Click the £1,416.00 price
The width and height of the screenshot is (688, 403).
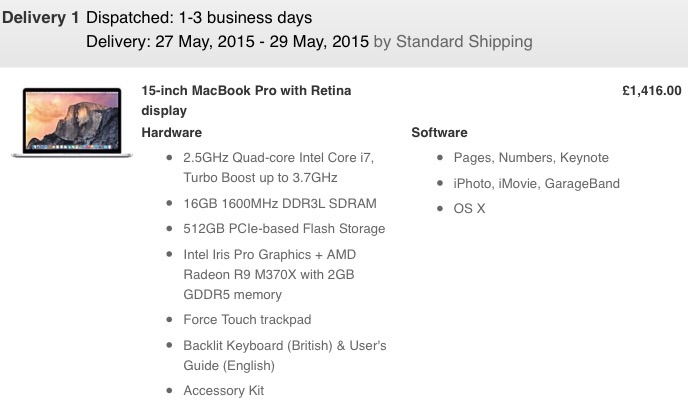coord(652,91)
